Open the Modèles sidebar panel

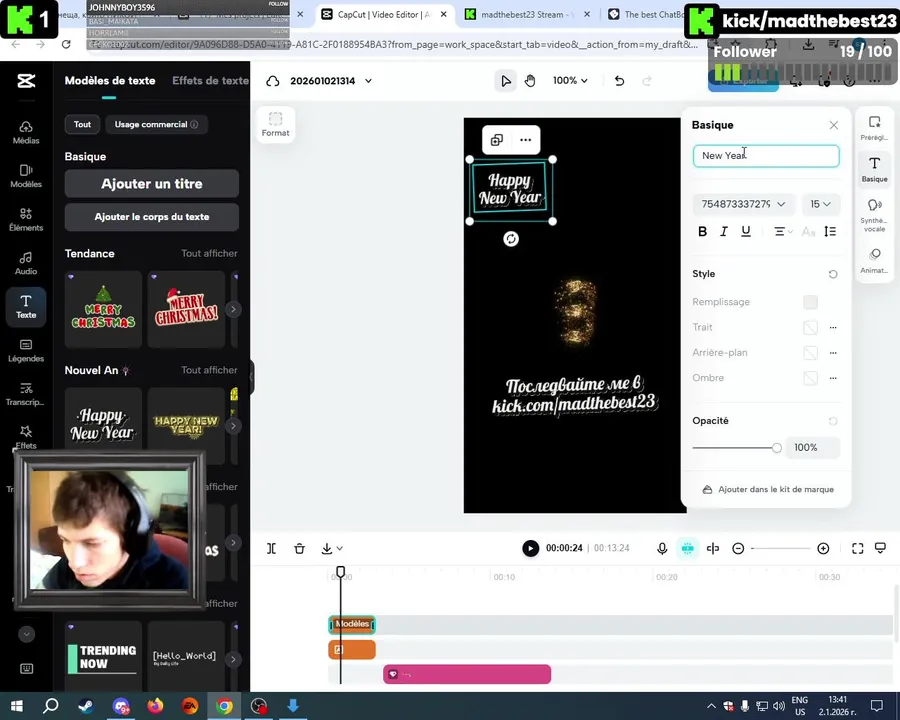(26, 176)
